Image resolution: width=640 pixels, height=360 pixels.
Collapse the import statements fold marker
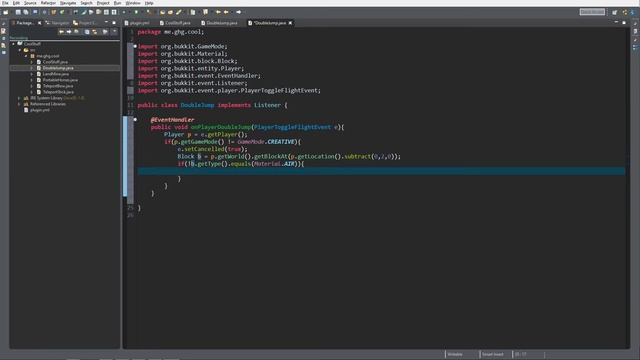(x=135, y=46)
